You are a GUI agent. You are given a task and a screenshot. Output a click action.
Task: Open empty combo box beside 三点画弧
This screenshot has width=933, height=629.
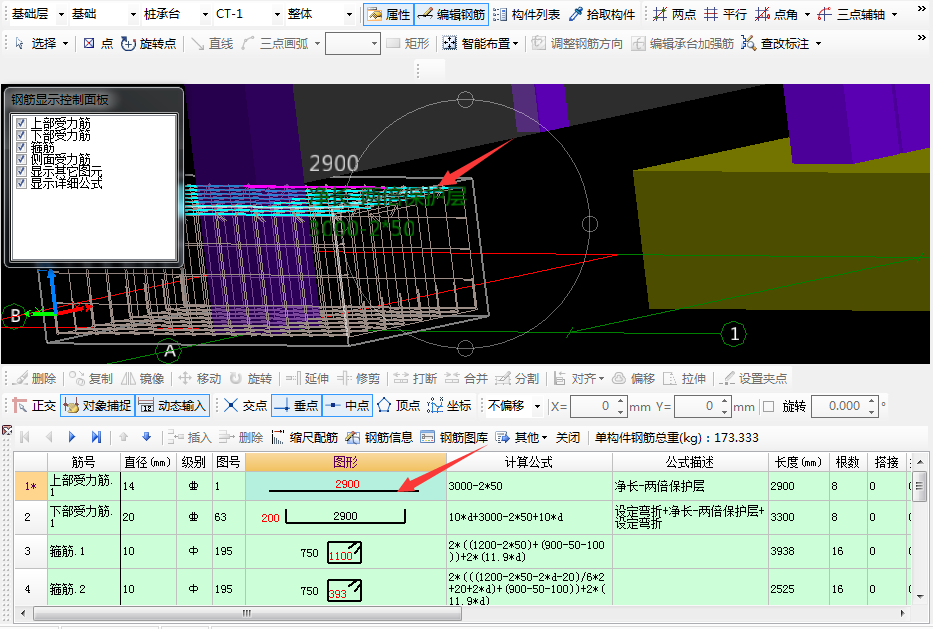(x=353, y=43)
